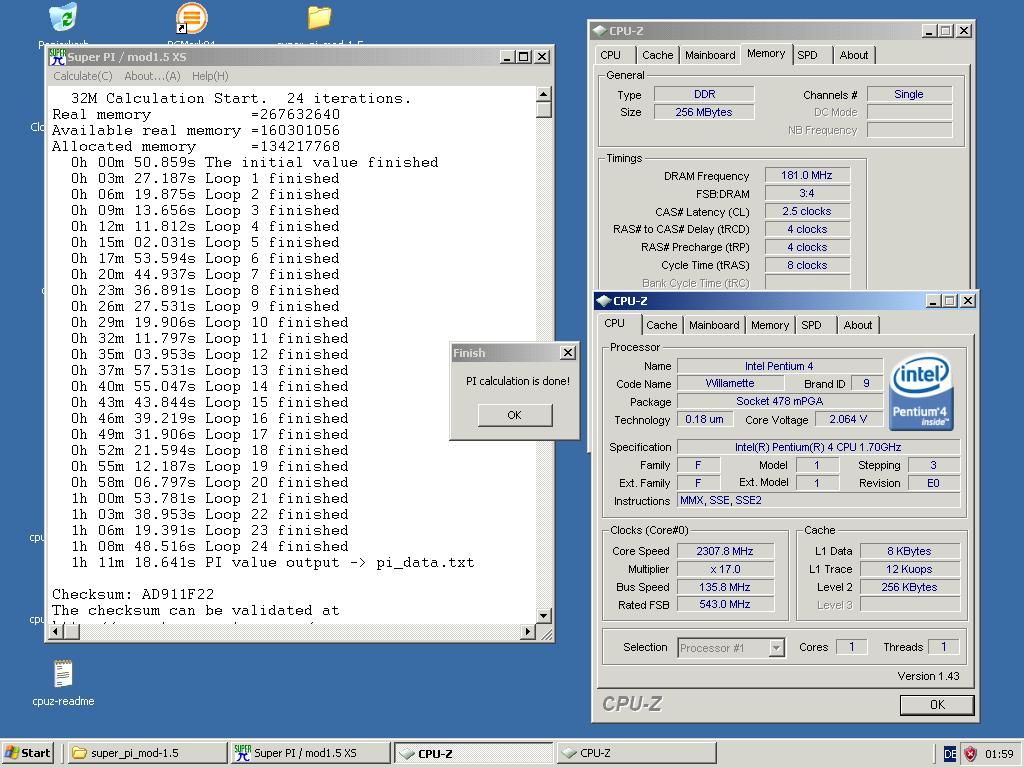
Task: Click the Cycle Time 8 clocks field
Action: 807,265
